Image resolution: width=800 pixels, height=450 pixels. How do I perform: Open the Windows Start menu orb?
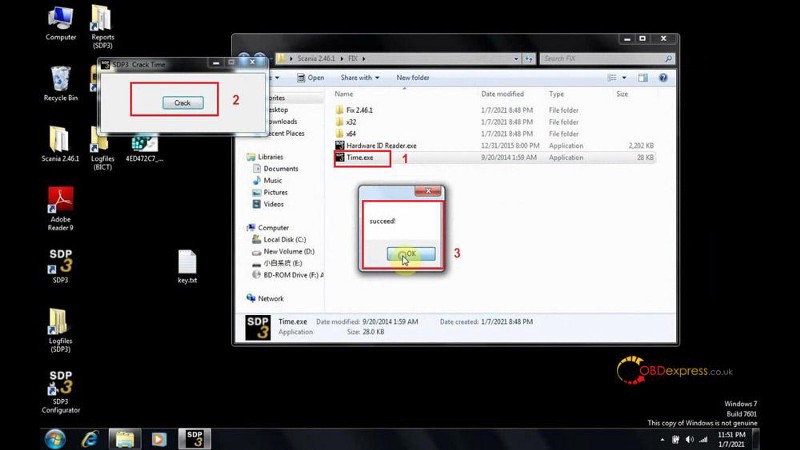point(55,439)
